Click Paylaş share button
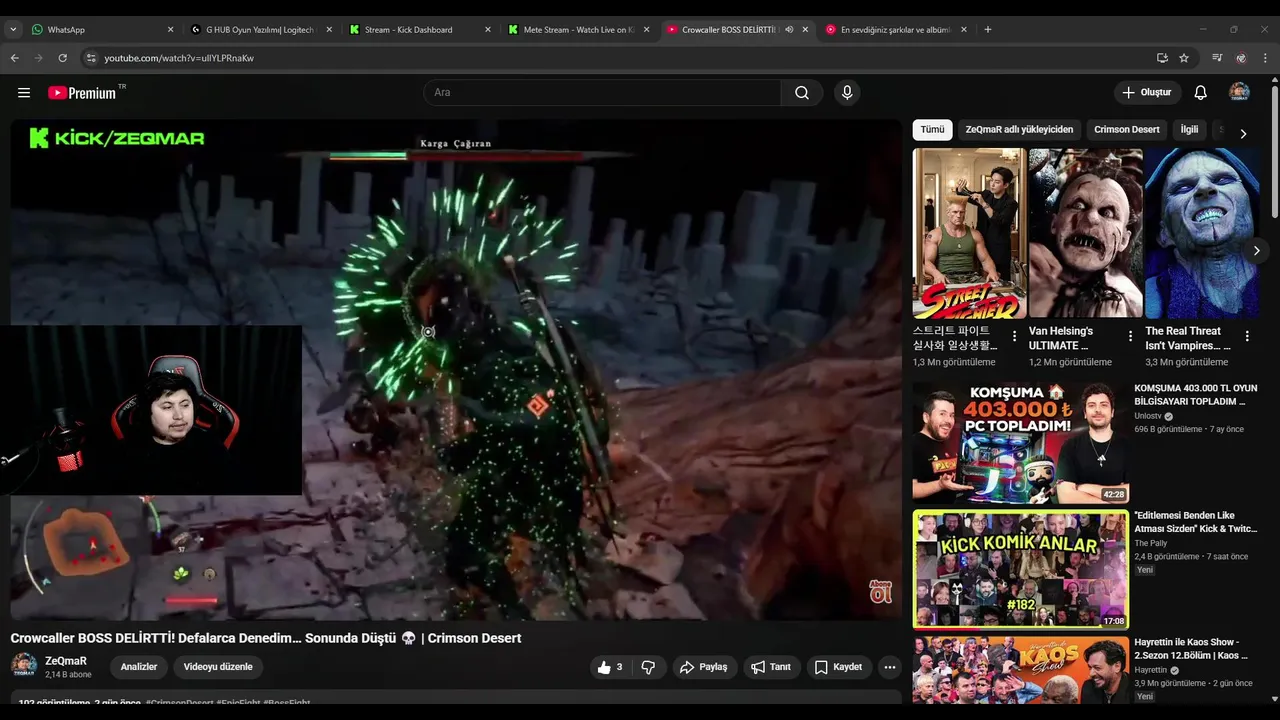Image resolution: width=1280 pixels, height=720 pixels. [x=704, y=667]
